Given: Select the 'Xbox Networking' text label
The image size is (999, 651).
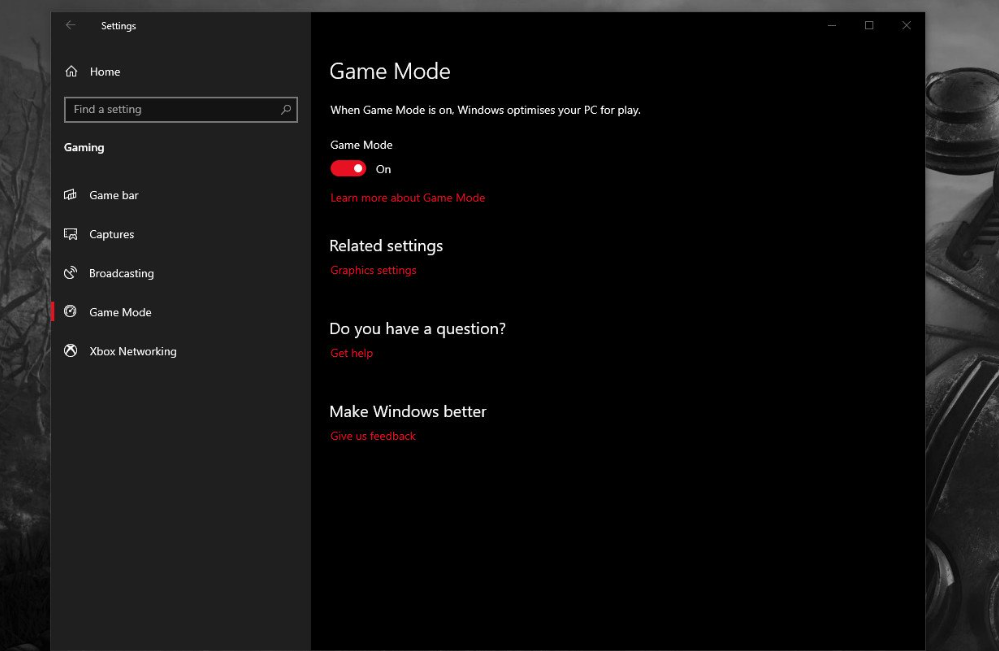Looking at the screenshot, I should [x=133, y=351].
